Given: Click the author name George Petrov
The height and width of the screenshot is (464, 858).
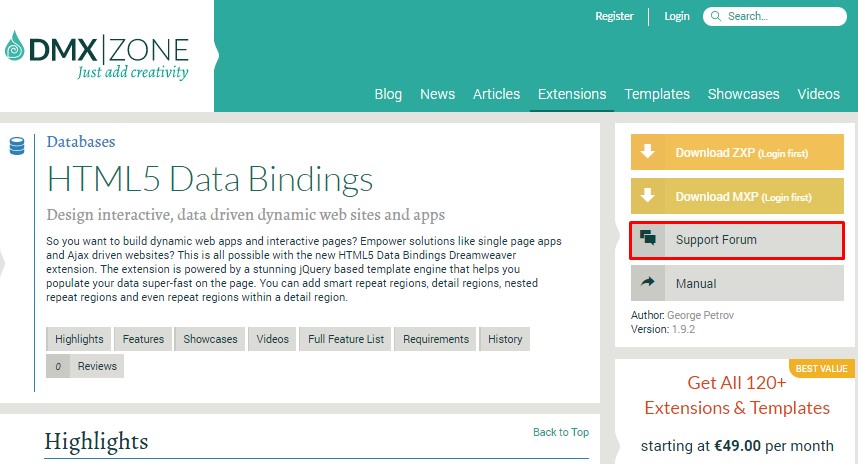Looking at the screenshot, I should click(700, 315).
